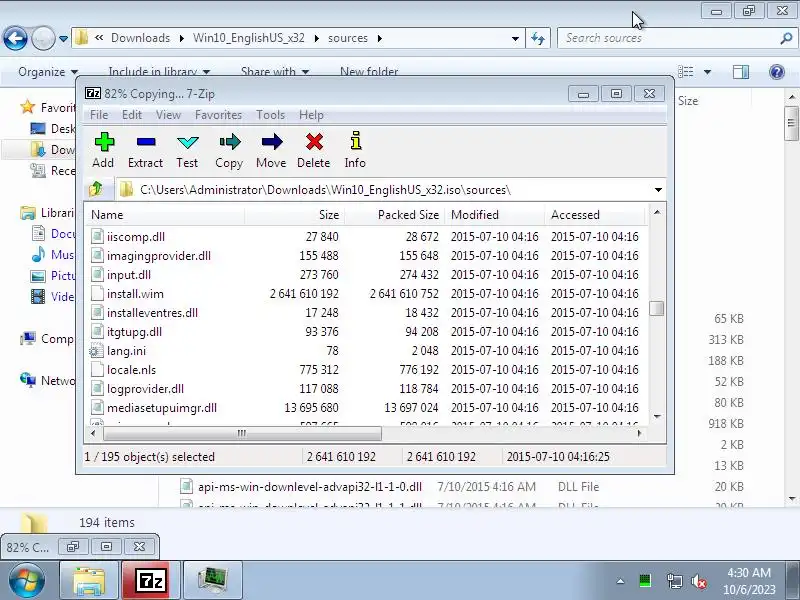Click the Extract toolbar icon in 7-Zip
Image resolution: width=800 pixels, height=600 pixels.
click(x=146, y=142)
